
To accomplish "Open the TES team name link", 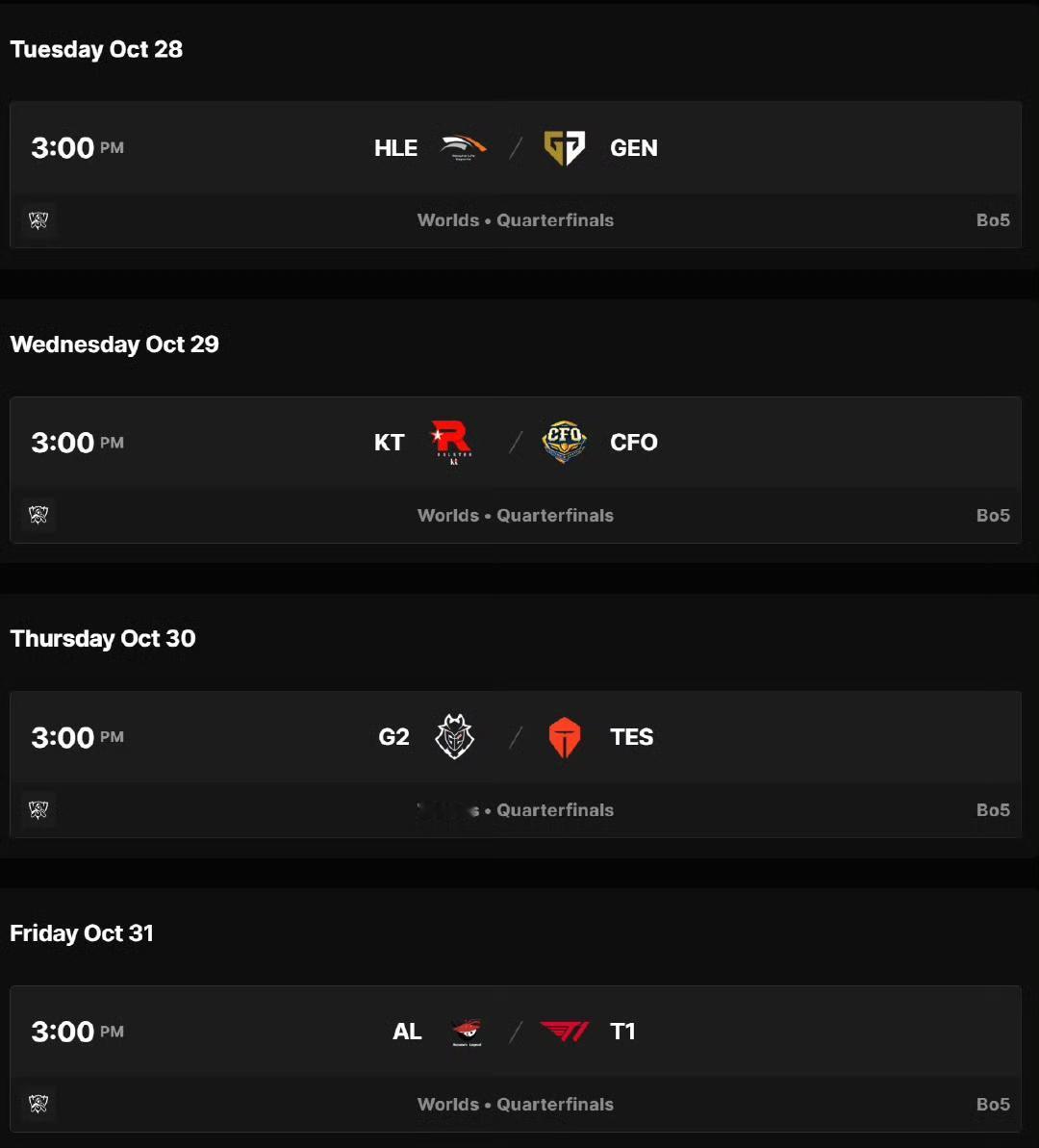I will (x=632, y=737).
